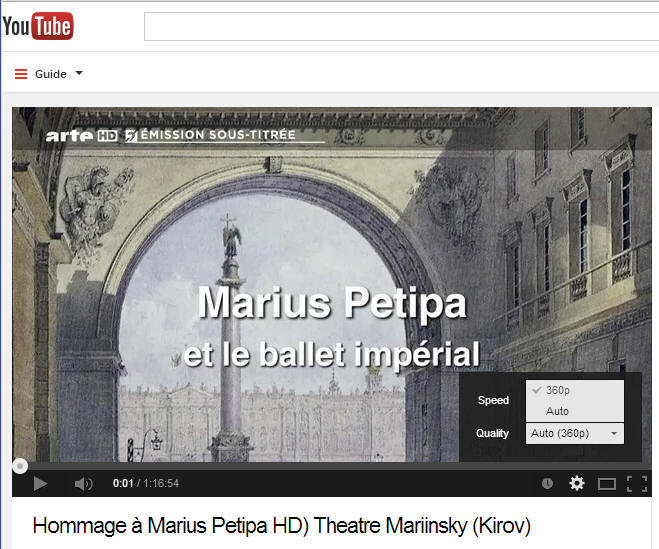This screenshot has width=659, height=549.
Task: Mute the video using the speaker icon
Action: pyautogui.click(x=83, y=484)
